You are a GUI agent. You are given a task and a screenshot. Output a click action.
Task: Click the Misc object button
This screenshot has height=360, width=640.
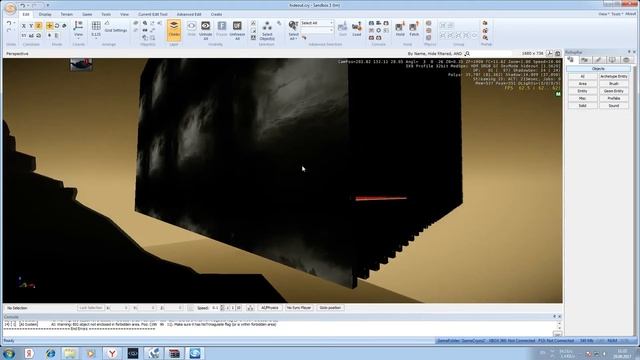[582, 98]
